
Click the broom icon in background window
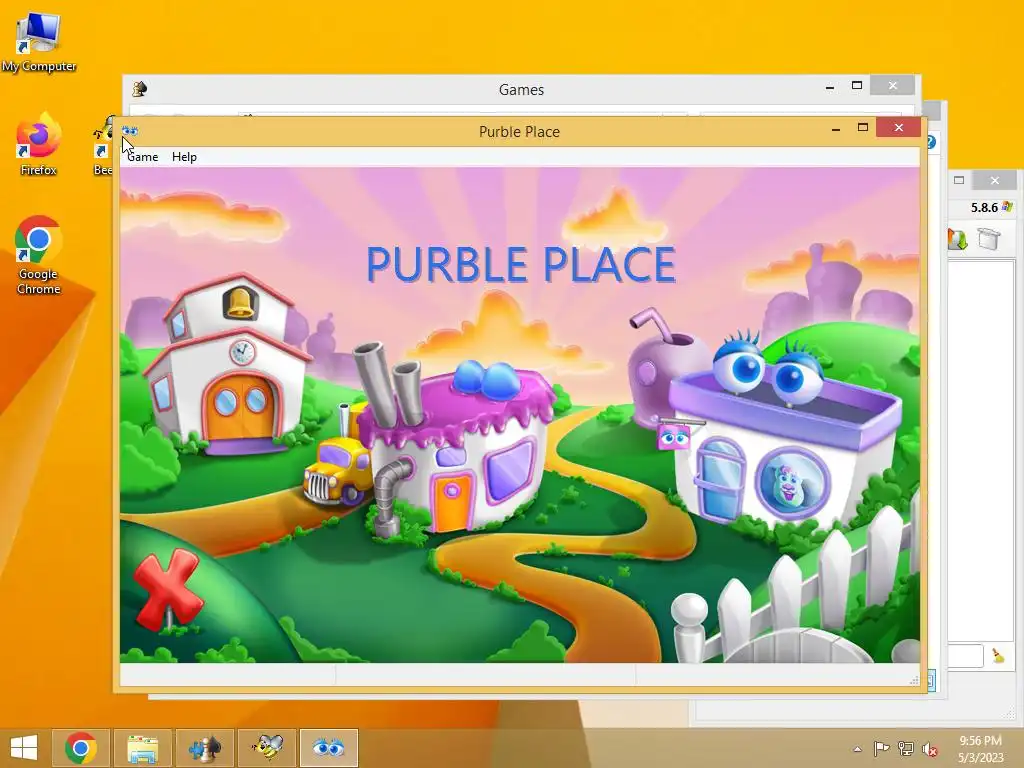998,656
